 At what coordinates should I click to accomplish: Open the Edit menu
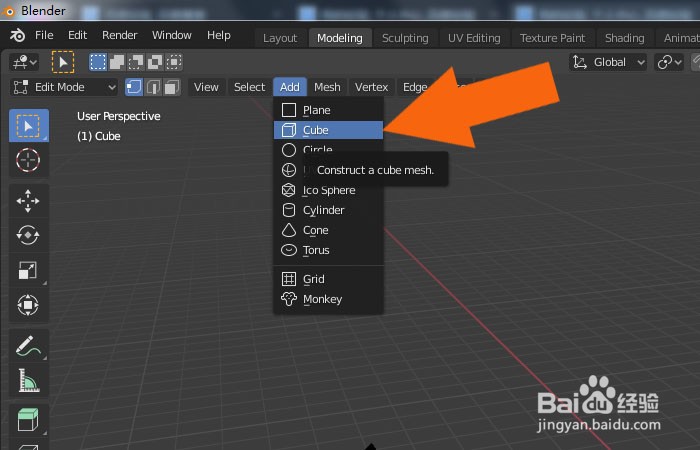coord(77,35)
